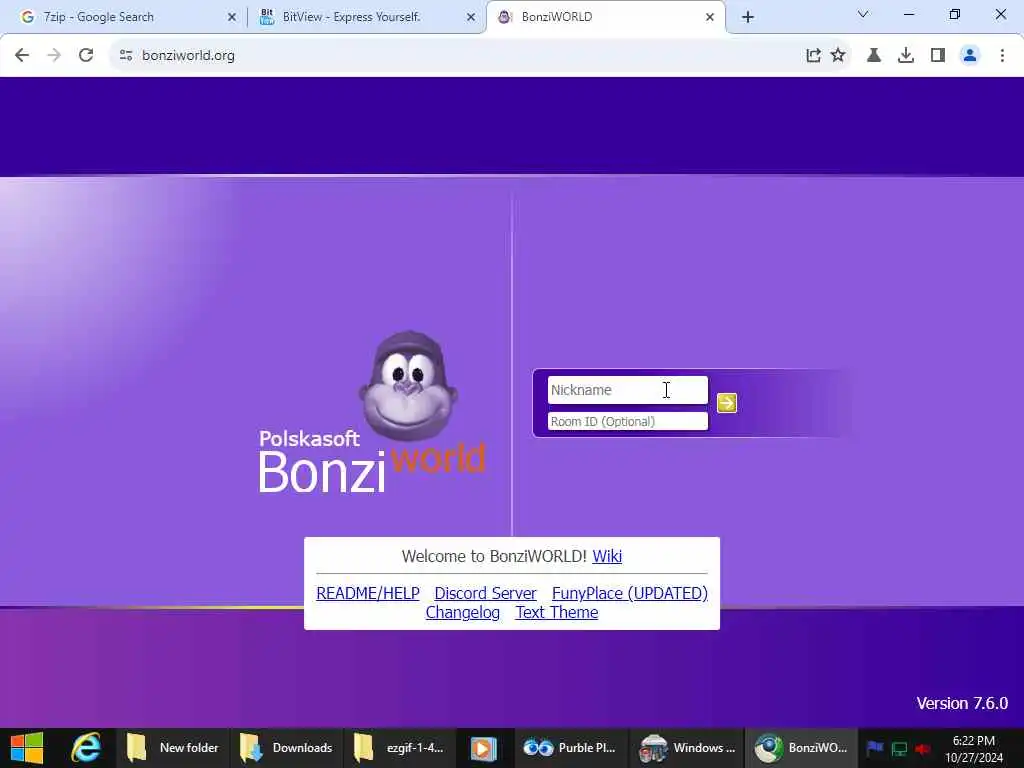
Task: Close the 7zip - Google Search tab
Action: click(x=231, y=17)
